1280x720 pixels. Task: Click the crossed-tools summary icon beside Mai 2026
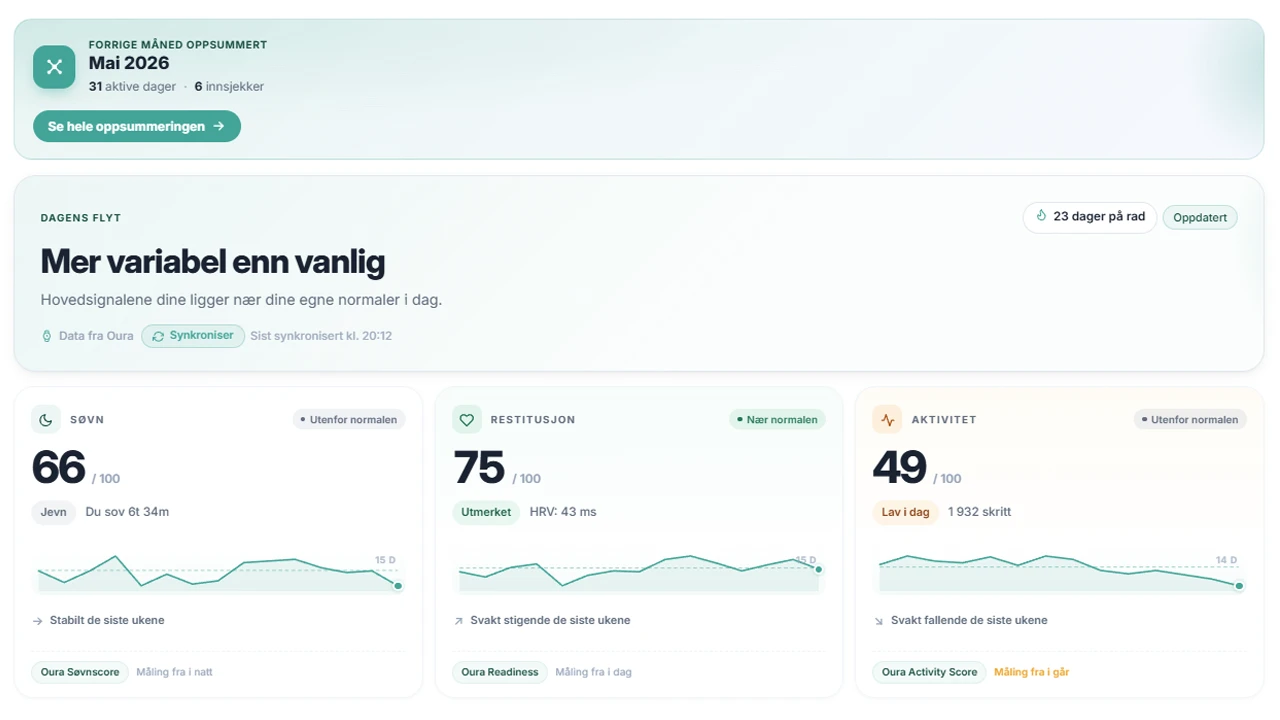(x=54, y=67)
